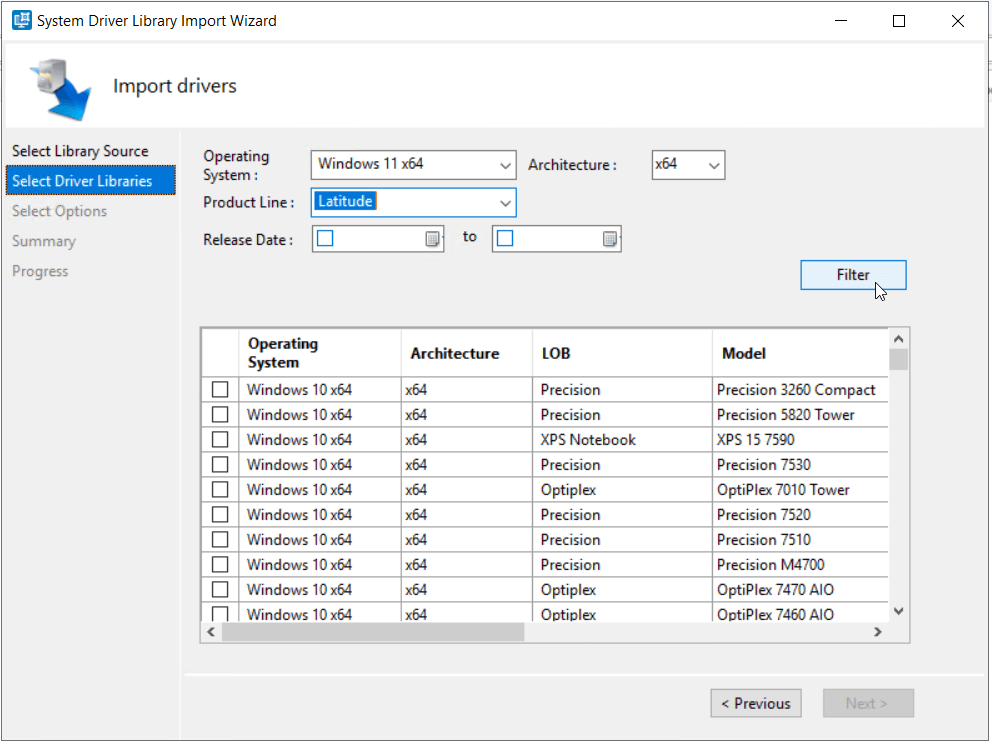Select the Select Driver Libraries step
The height and width of the screenshot is (743, 992).
tap(82, 181)
